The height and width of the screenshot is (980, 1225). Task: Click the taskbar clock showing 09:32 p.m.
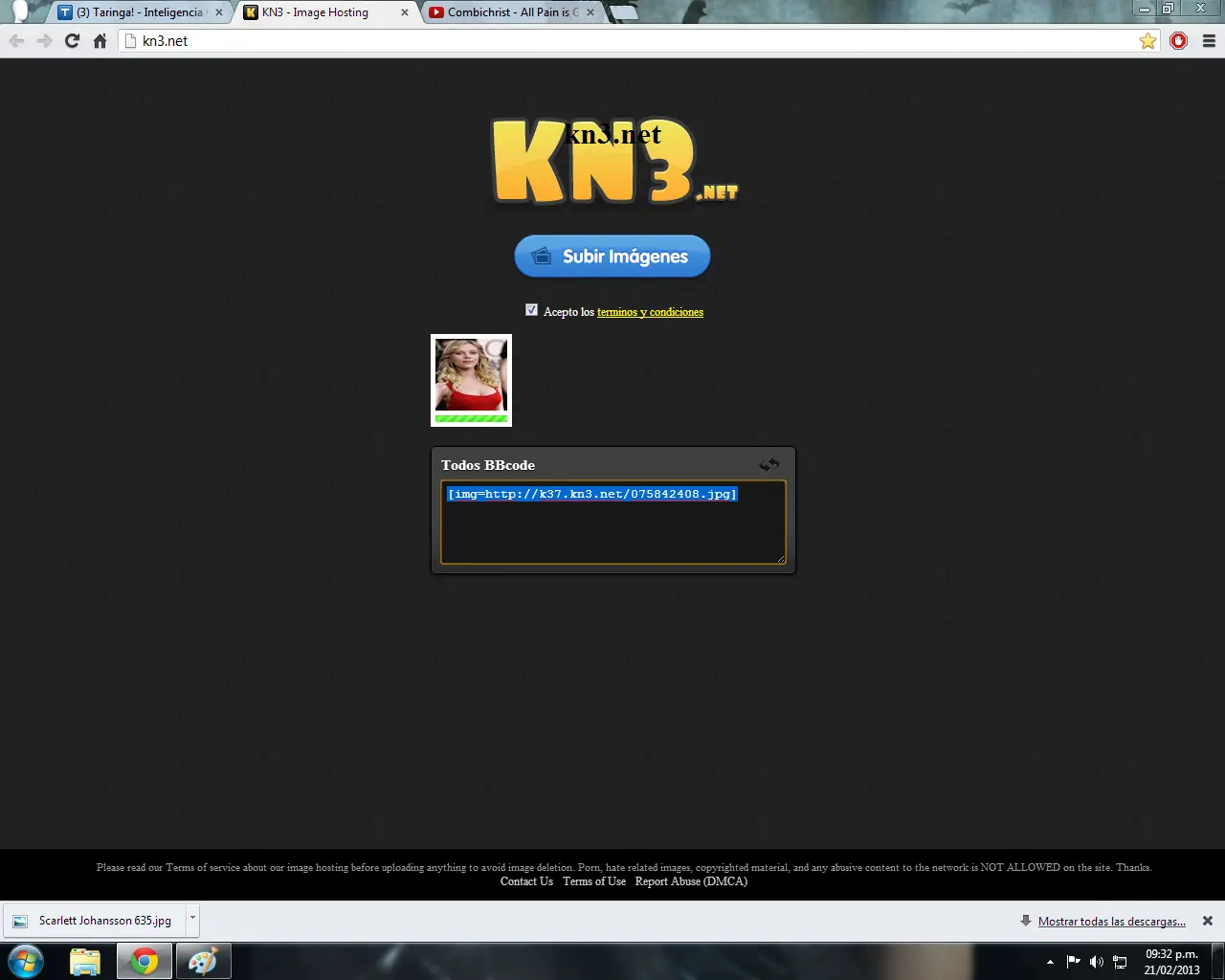[x=1171, y=962]
